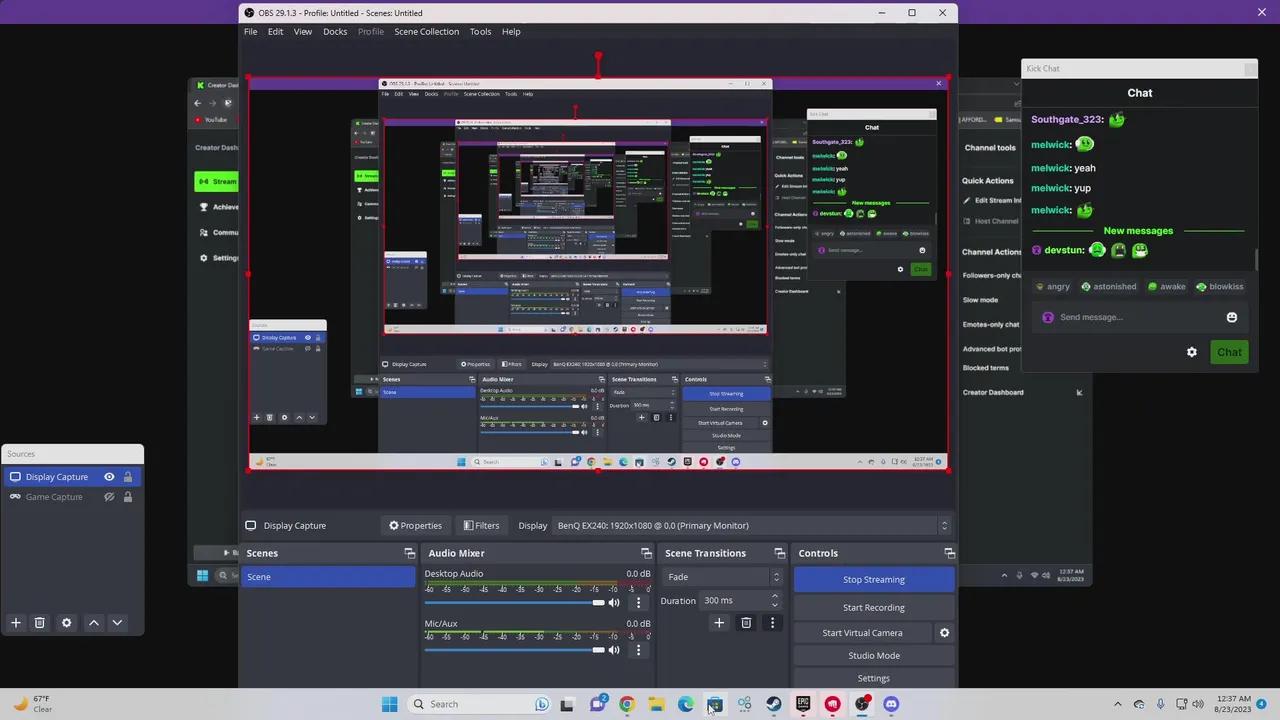Screen dimensions: 1280x720
Task: Click Start Recording
Action: [874, 607]
